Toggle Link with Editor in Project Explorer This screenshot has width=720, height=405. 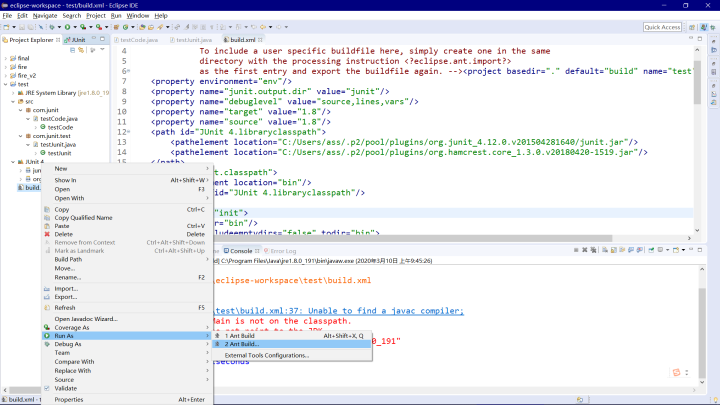point(81,50)
